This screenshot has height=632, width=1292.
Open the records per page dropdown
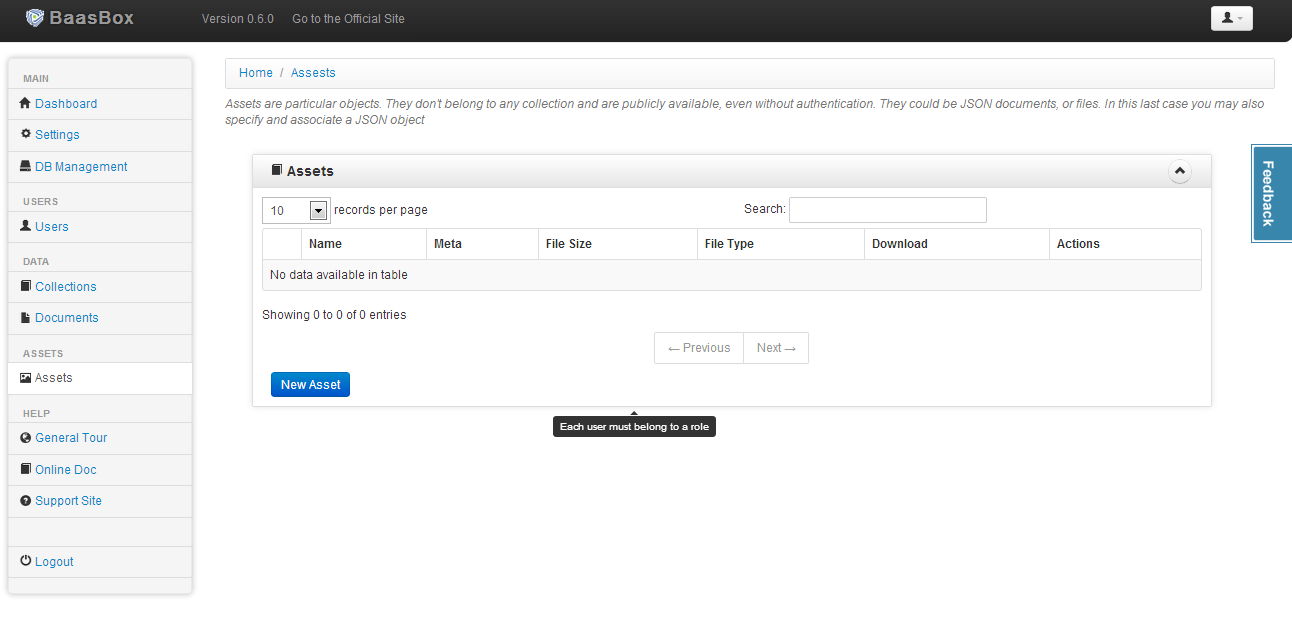(x=296, y=211)
